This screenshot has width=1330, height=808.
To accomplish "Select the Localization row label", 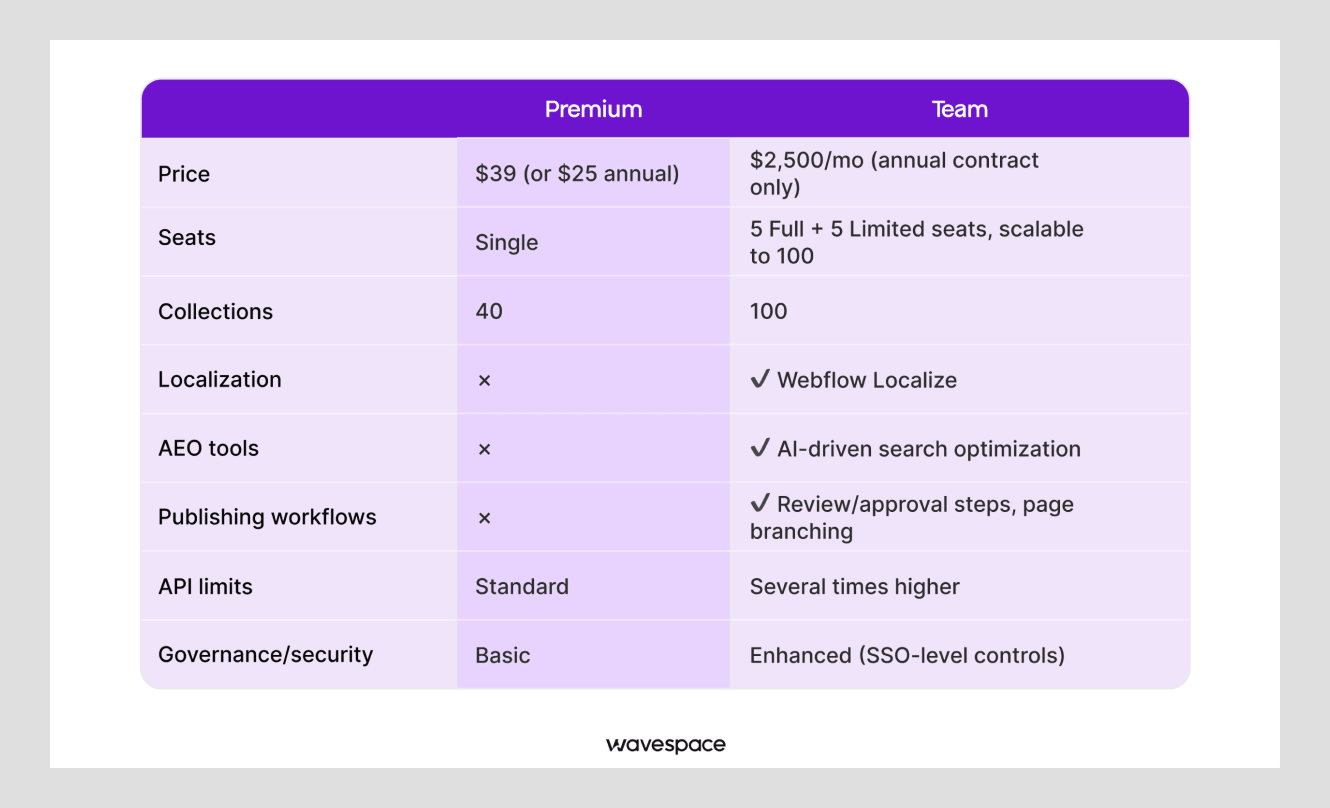I will tap(220, 380).
